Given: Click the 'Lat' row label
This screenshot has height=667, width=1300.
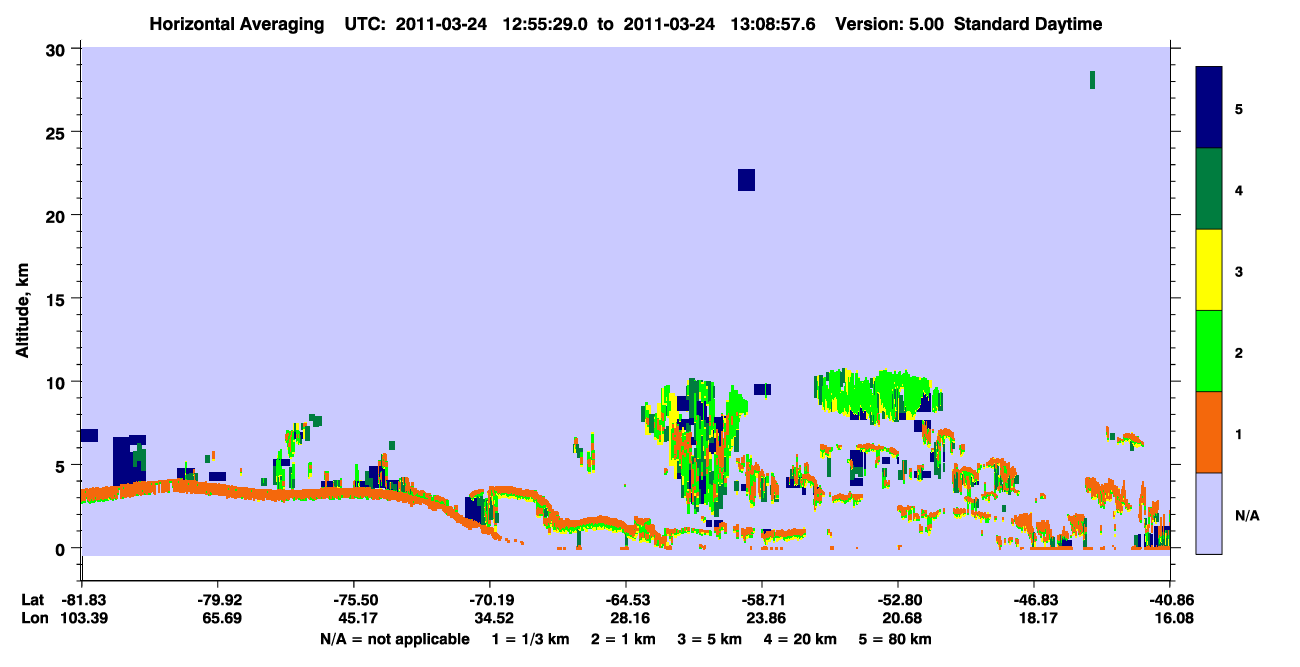Looking at the screenshot, I should click(32, 600).
